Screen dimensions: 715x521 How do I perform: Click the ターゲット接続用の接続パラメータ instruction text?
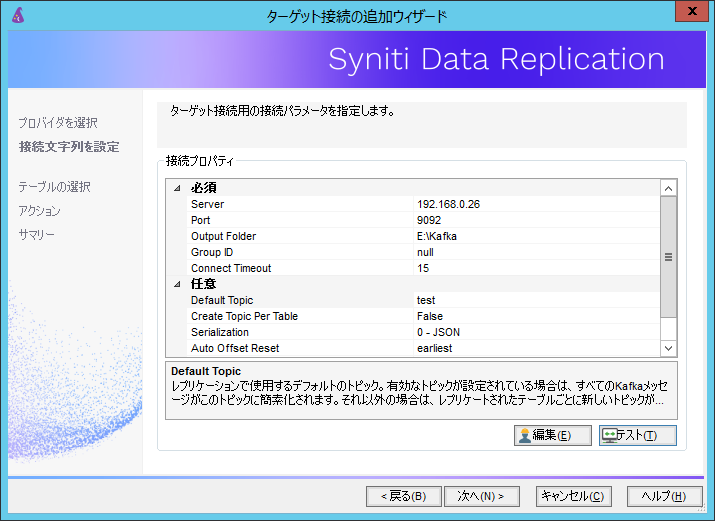coord(282,111)
